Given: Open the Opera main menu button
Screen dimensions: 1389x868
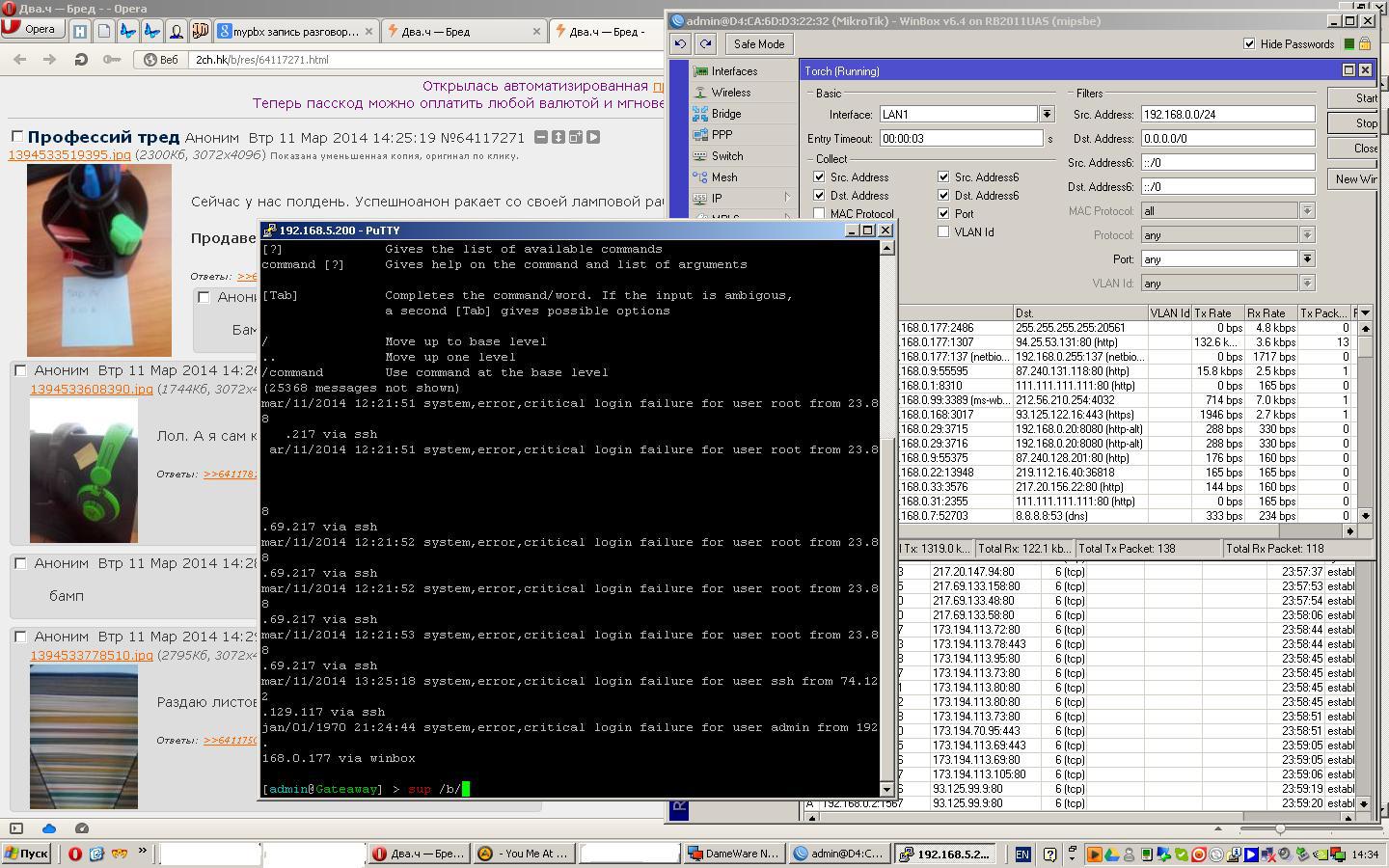Looking at the screenshot, I should coord(32,29).
